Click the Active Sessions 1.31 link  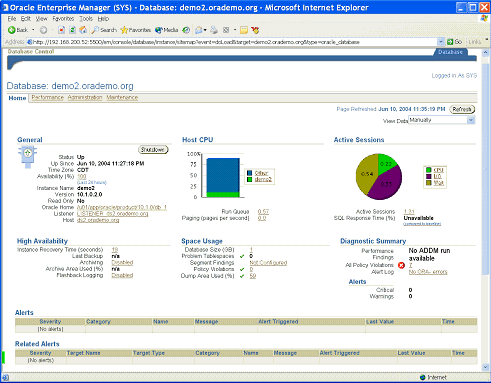click(x=409, y=212)
